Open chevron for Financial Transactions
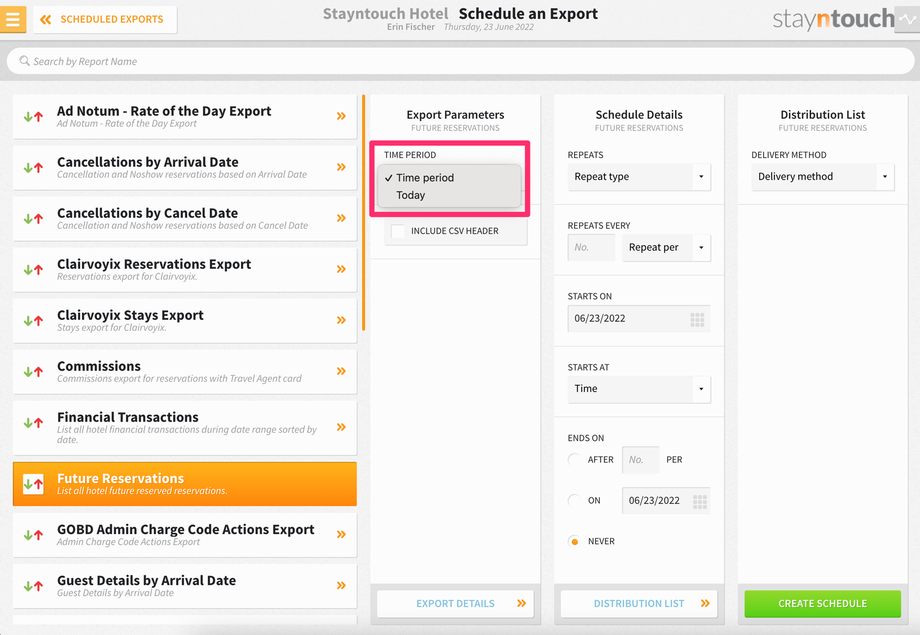The height and width of the screenshot is (635, 920). [341, 427]
